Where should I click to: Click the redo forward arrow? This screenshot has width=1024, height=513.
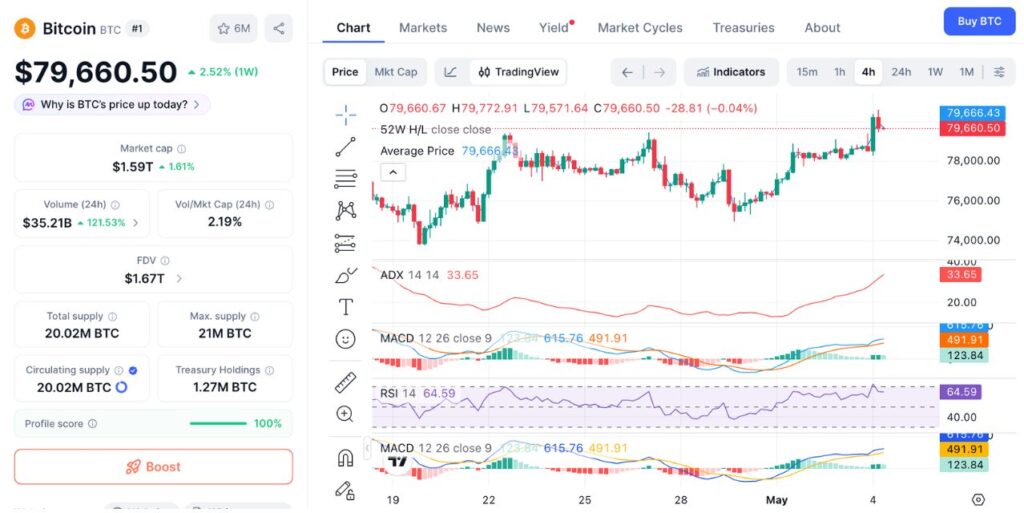click(x=660, y=72)
